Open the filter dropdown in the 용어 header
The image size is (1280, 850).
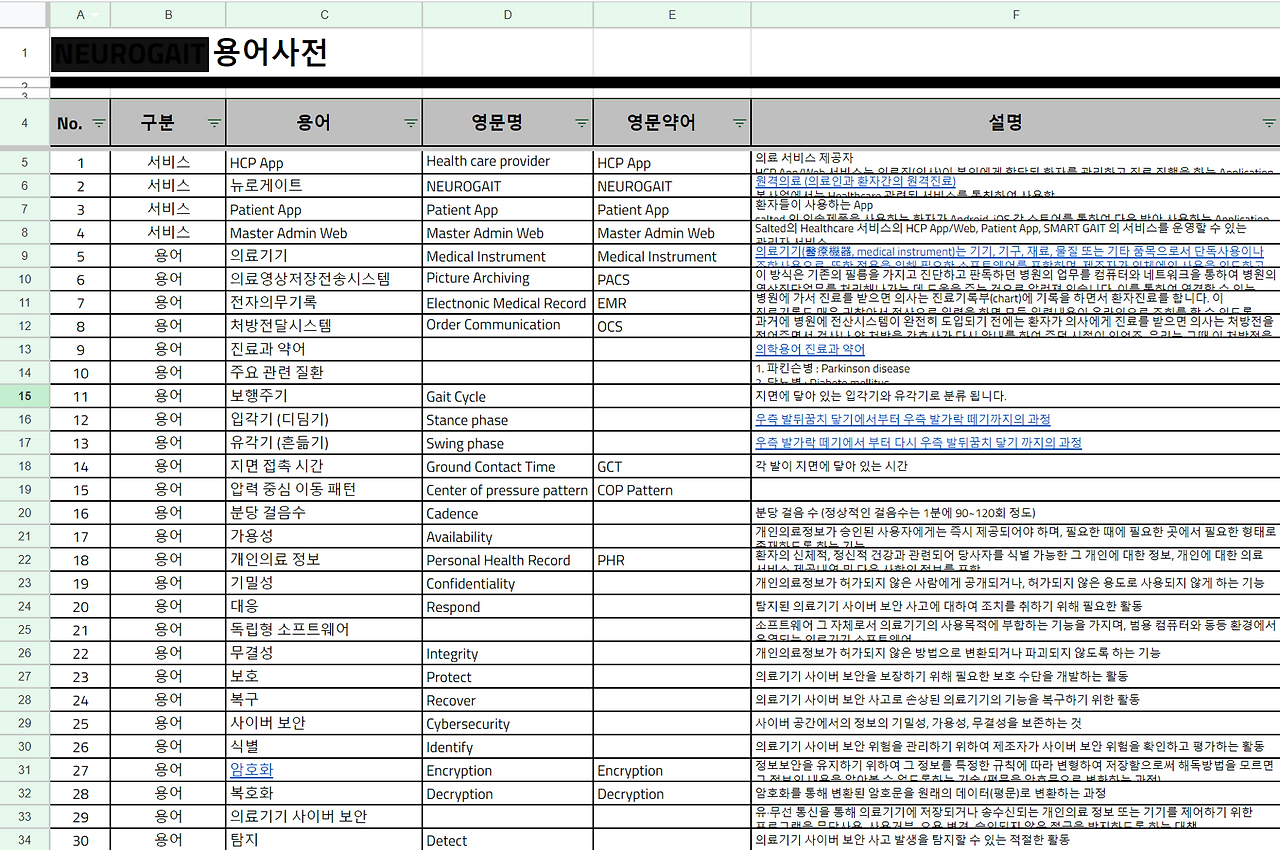coord(410,123)
